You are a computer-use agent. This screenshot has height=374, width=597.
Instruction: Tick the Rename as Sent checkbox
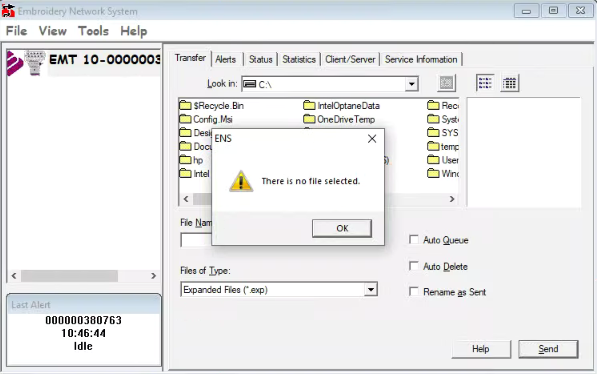pyautogui.click(x=413, y=292)
